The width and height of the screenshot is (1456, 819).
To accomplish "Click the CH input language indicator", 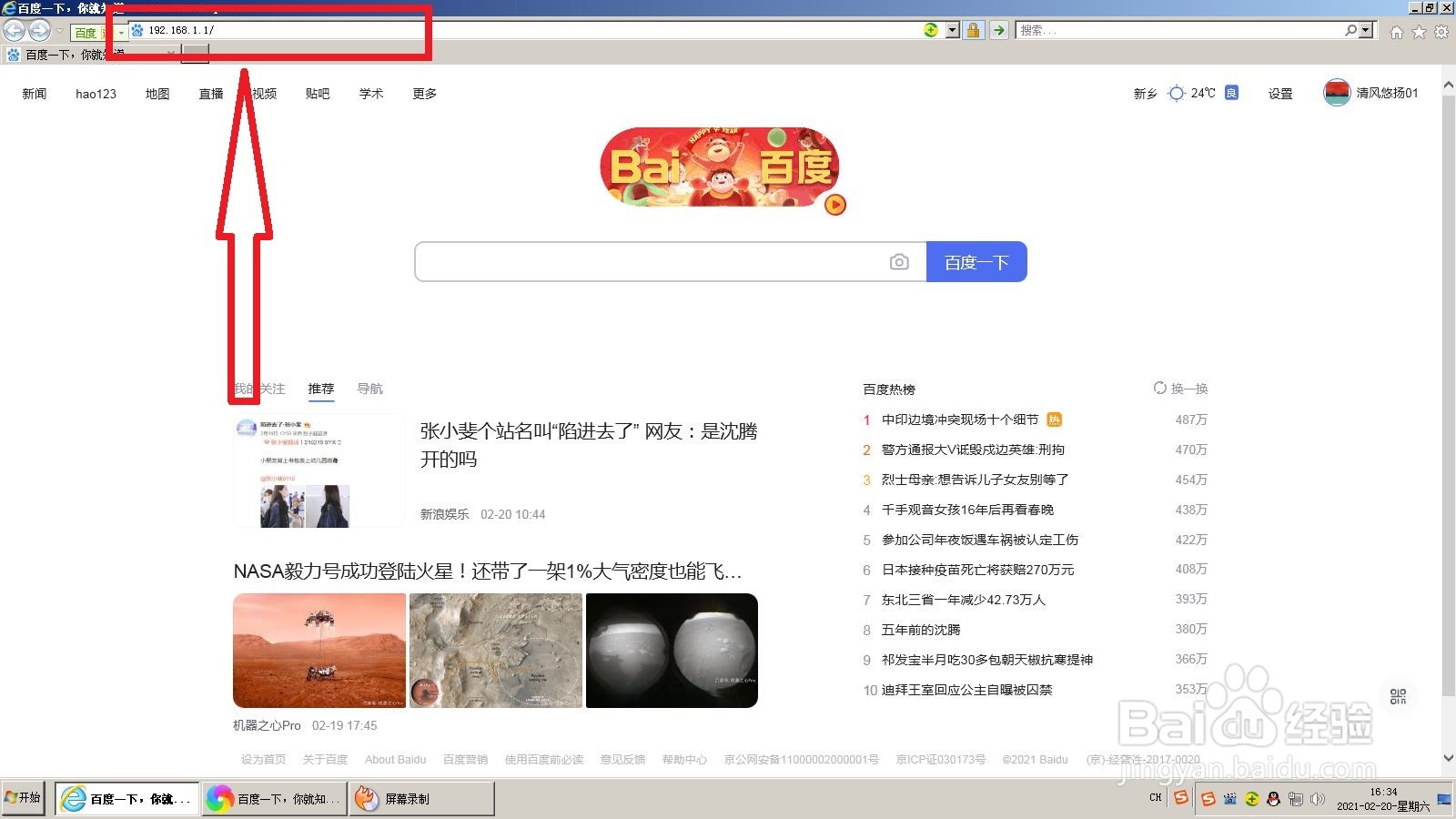I will click(x=1155, y=798).
